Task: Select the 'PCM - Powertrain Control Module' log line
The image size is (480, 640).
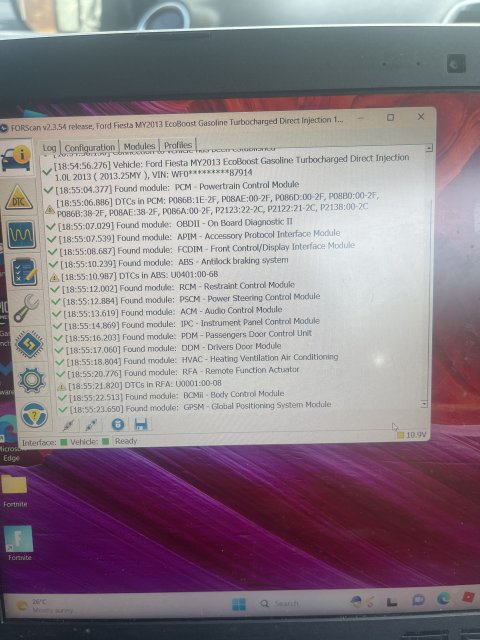Action: pyautogui.click(x=171, y=187)
